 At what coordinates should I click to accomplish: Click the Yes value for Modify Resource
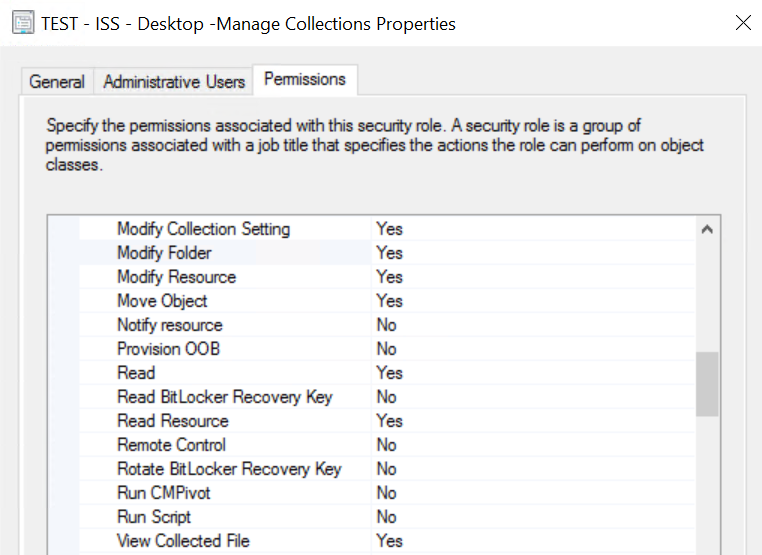[390, 277]
